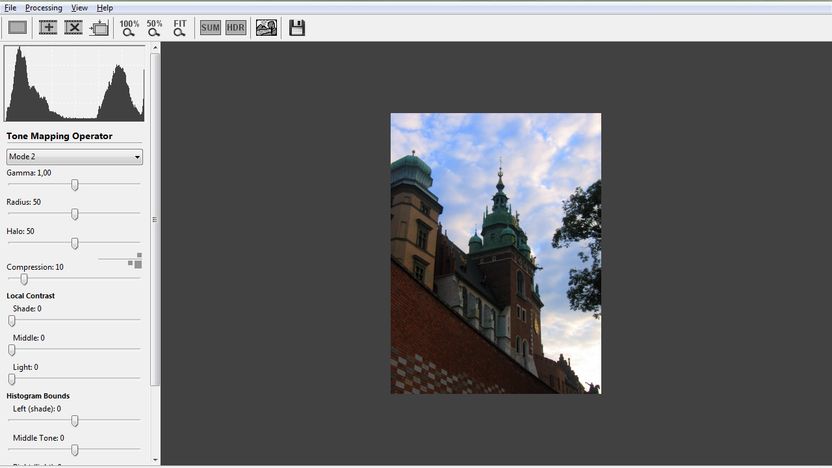The width and height of the screenshot is (832, 468).
Task: Click the Radius slider handle
Action: click(x=75, y=214)
